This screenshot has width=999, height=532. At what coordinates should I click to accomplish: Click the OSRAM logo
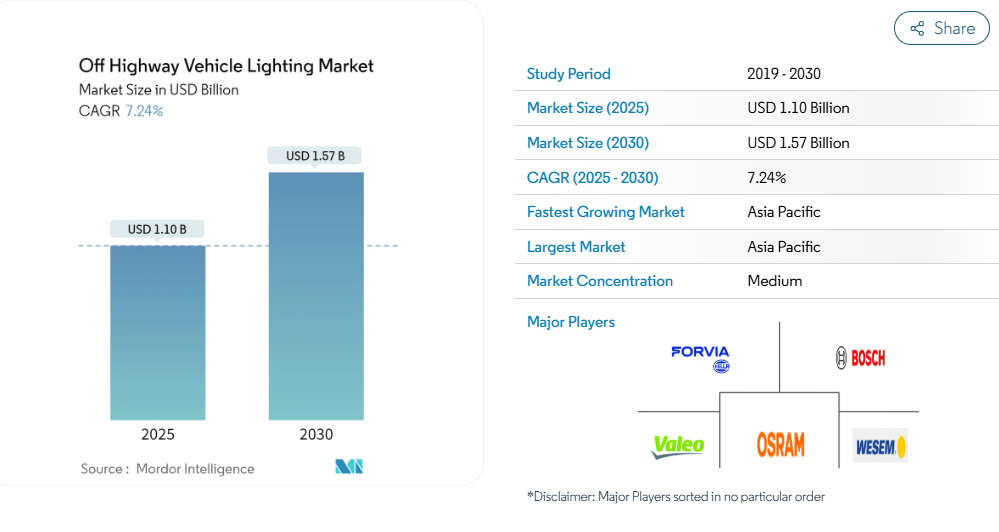780,444
